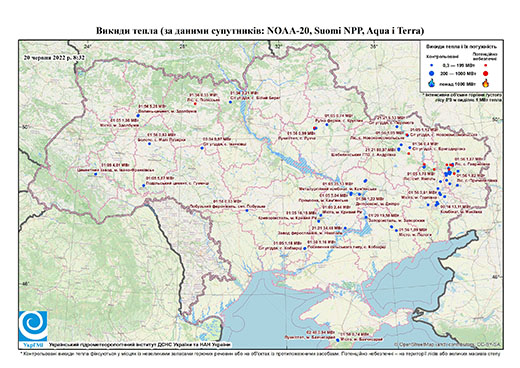Image resolution: width=520 pixels, height=368 pixels.
Task: Select the blue marker at Побузьке ferronickel plant
Action: 247,210
